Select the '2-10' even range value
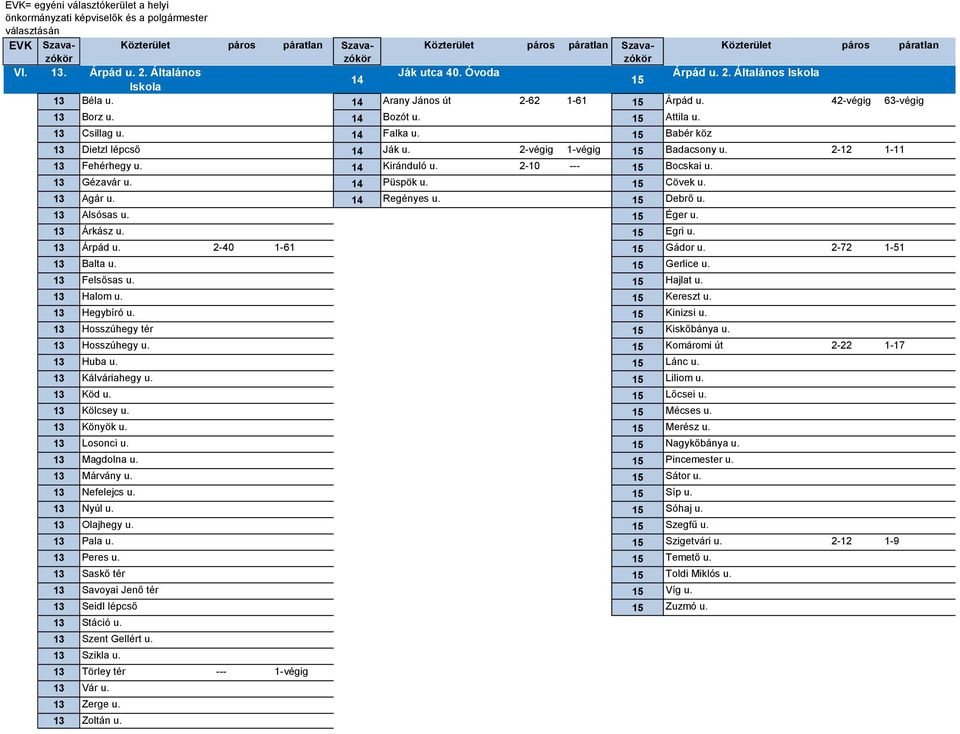The width and height of the screenshot is (960, 734). (x=530, y=166)
